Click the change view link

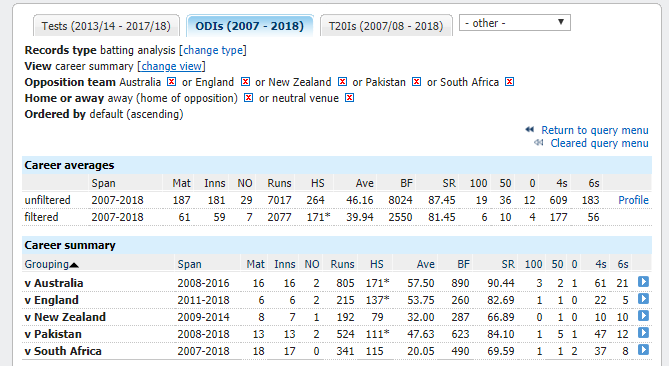172,66
